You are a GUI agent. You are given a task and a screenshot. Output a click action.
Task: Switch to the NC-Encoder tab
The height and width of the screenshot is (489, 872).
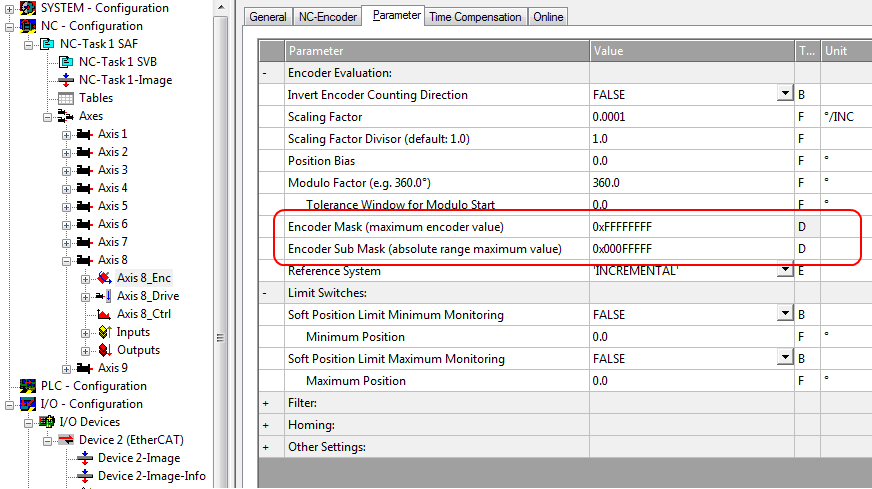tap(328, 17)
